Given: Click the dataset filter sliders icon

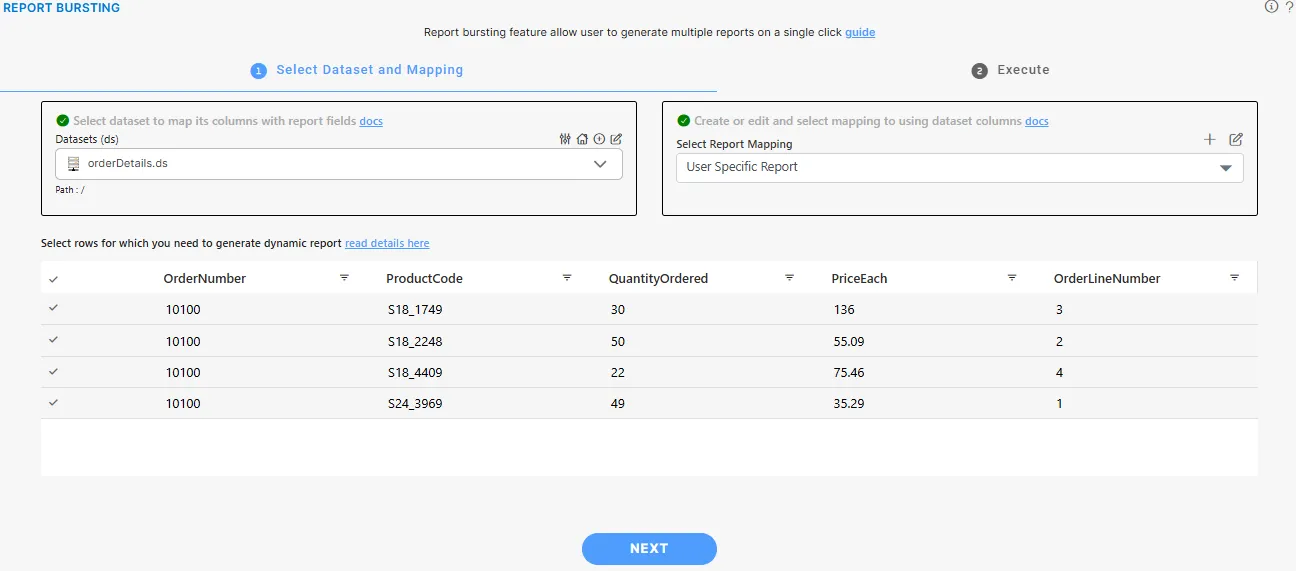Looking at the screenshot, I should [565, 139].
